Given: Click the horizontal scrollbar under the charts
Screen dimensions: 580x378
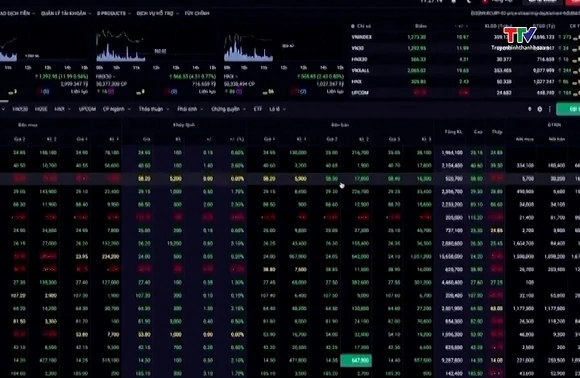Looking at the screenshot, I should (x=4, y=101).
